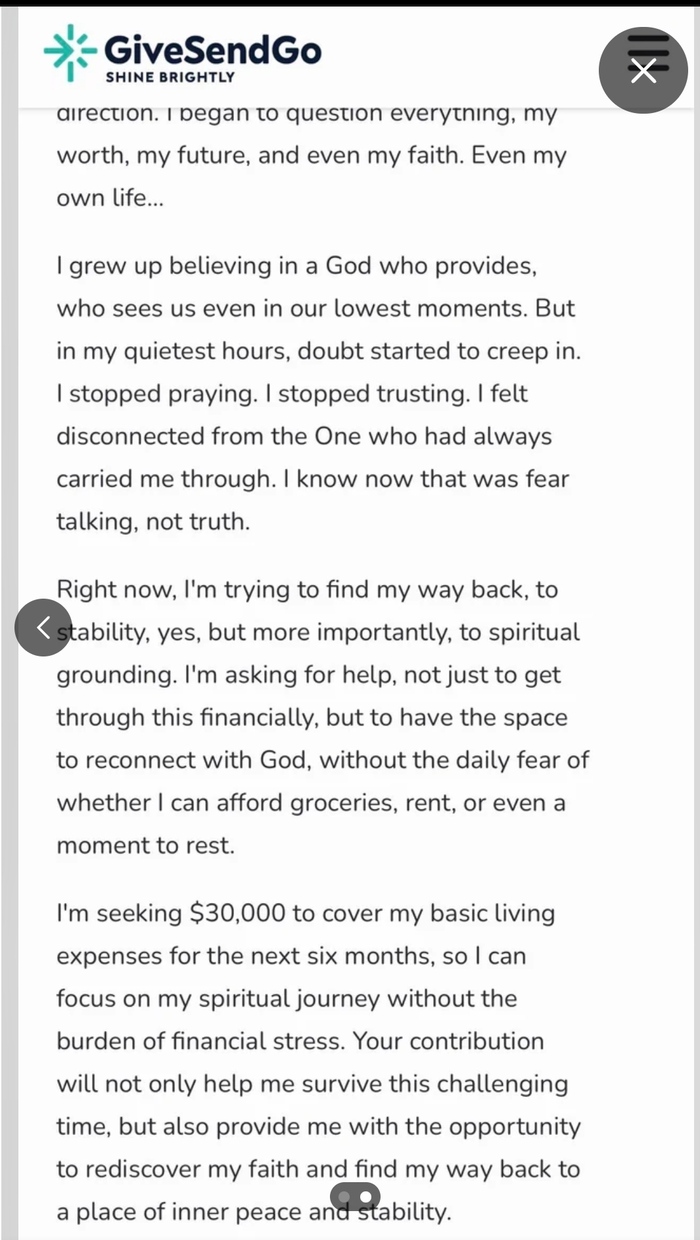The image size is (700, 1240).
Task: Click the "talking, not truth." line
Action: pos(151,521)
